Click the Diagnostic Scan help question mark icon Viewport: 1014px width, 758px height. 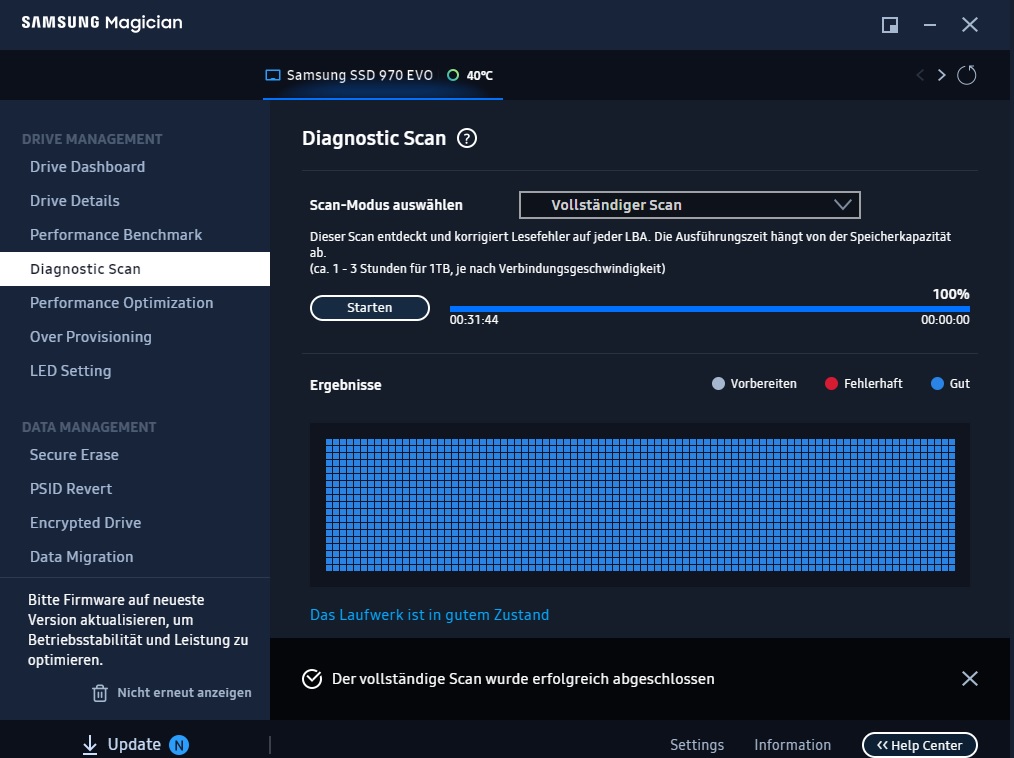click(467, 138)
